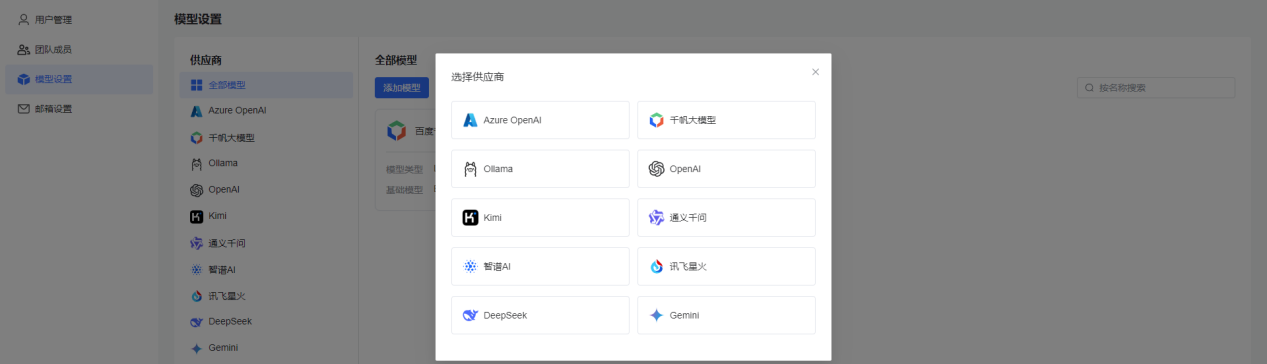Image resolution: width=1267 pixels, height=364 pixels.
Task: Click the 添加模型 button
Action: coord(402,88)
